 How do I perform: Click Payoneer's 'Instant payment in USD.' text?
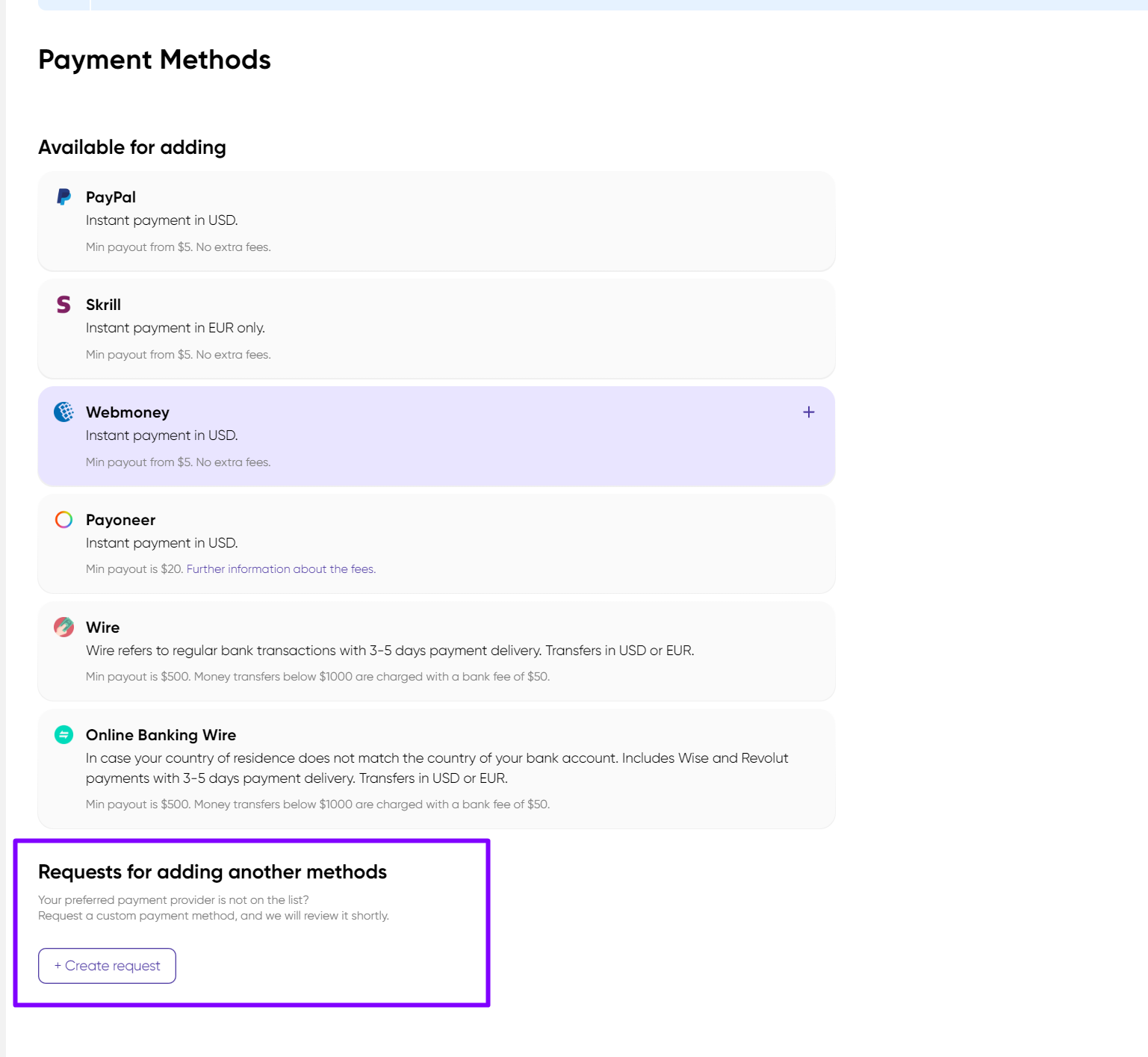(162, 543)
